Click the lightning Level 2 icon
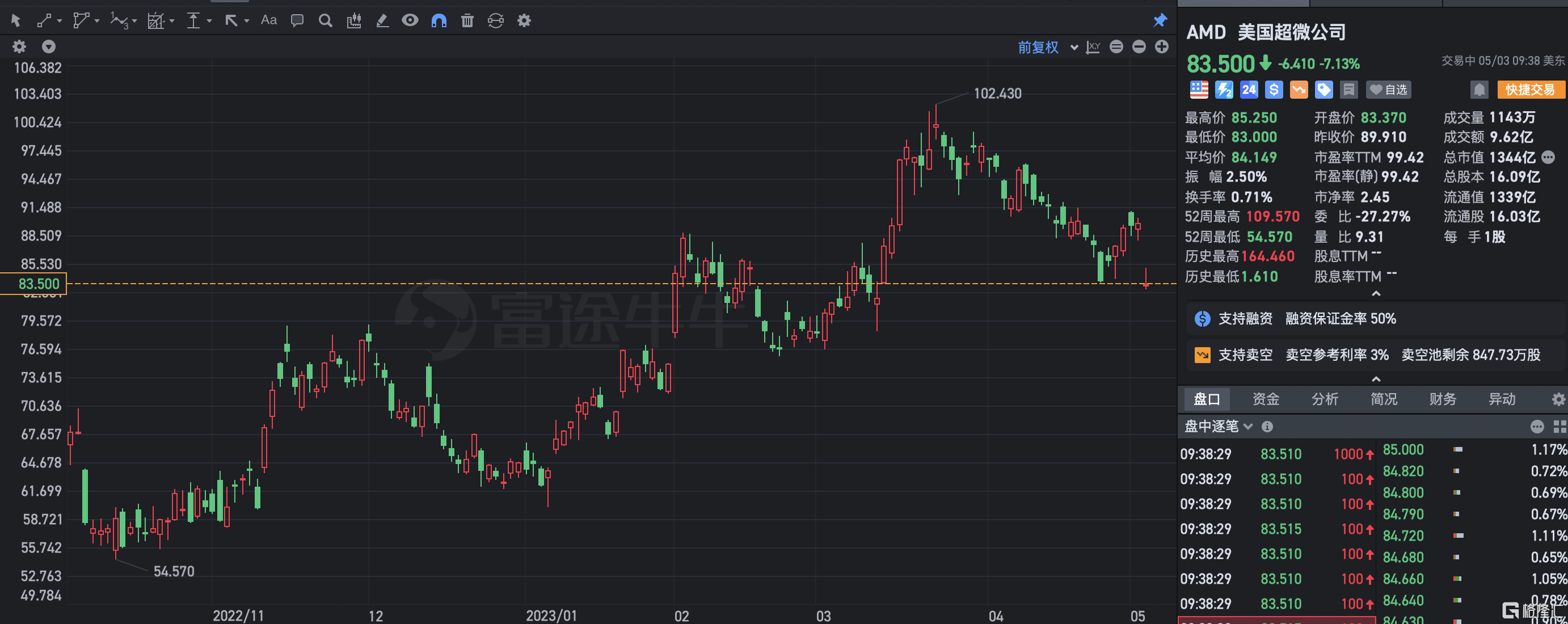This screenshot has width=1568, height=624. 1224,90
